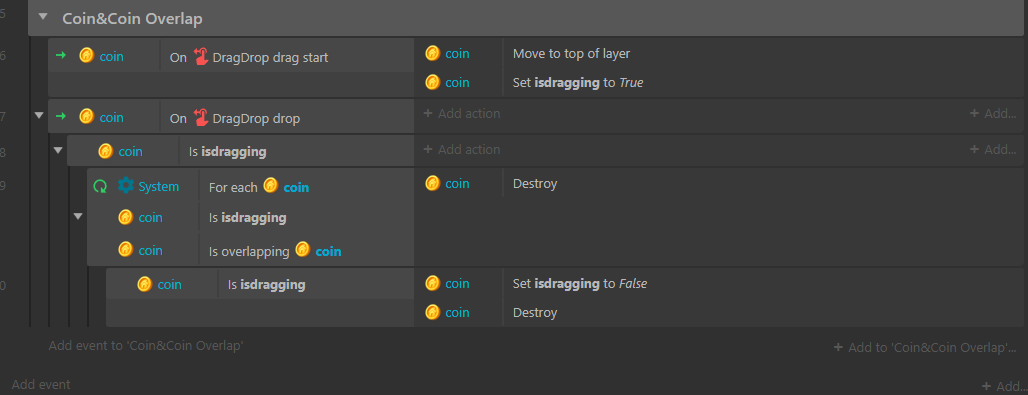1028x395 pixels.
Task: Click Add event to 'Coin&Coin Overlap'
Action: tap(146, 345)
